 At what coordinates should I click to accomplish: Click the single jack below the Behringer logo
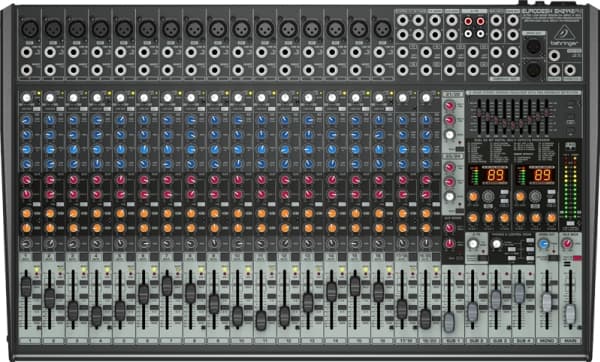554,56
